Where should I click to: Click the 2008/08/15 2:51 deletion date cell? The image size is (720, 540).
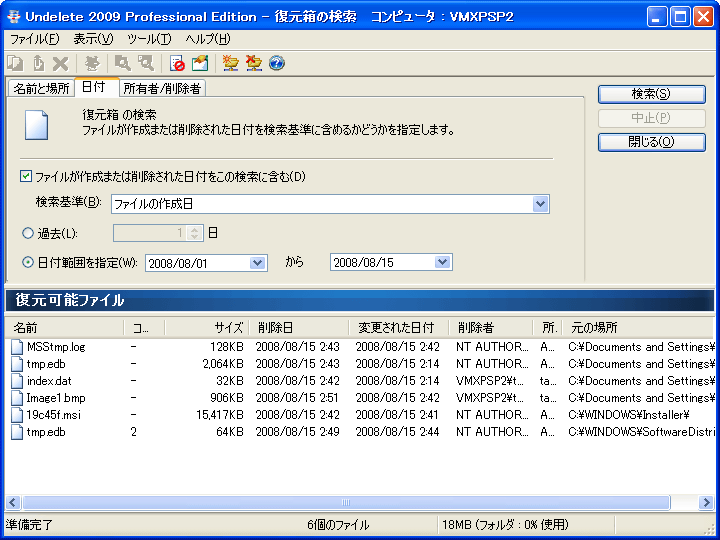[x=297, y=398]
